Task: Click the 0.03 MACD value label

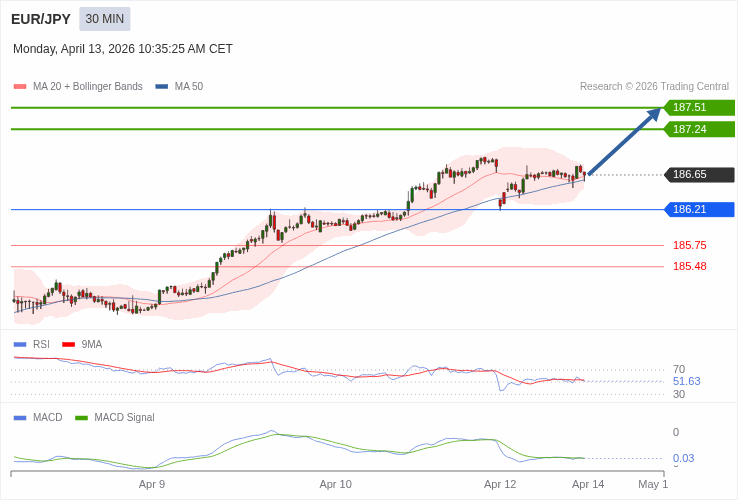Action: (683, 458)
